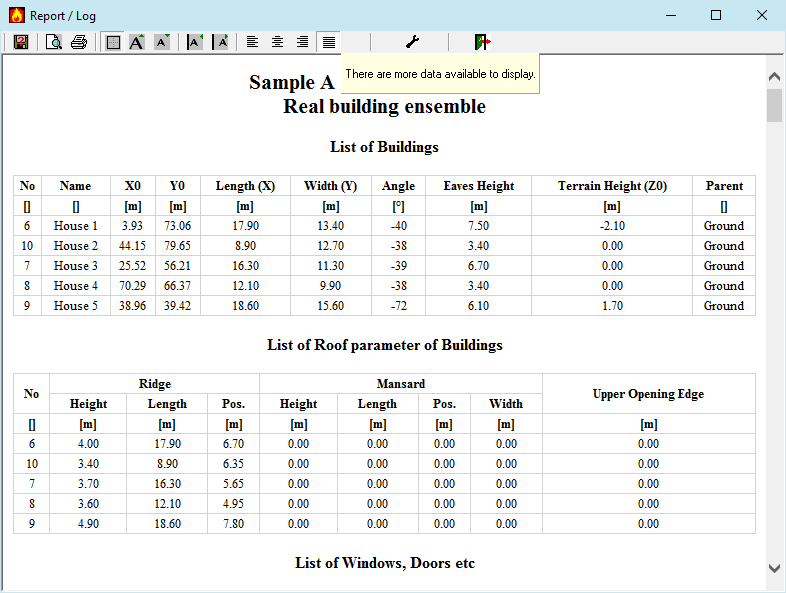Screen dimensions: 786x593
Task: Click 'List of Roof parameter of Buildings' heading
Action: coord(384,345)
